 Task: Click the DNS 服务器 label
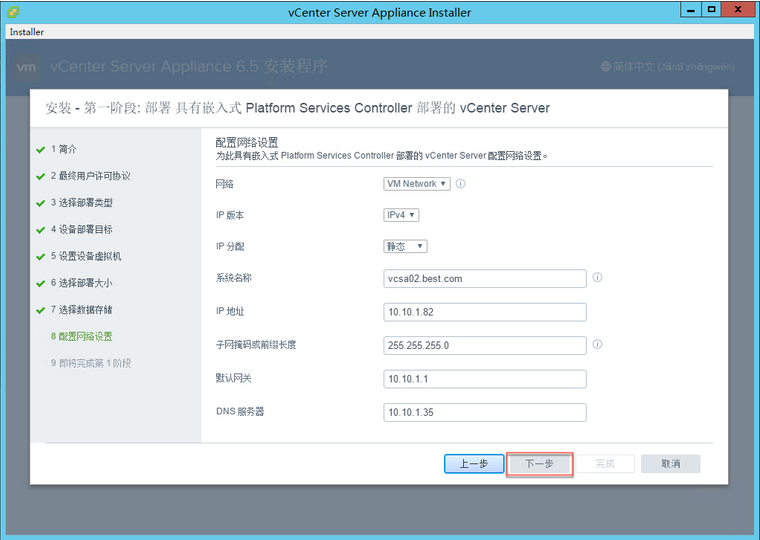pos(240,412)
